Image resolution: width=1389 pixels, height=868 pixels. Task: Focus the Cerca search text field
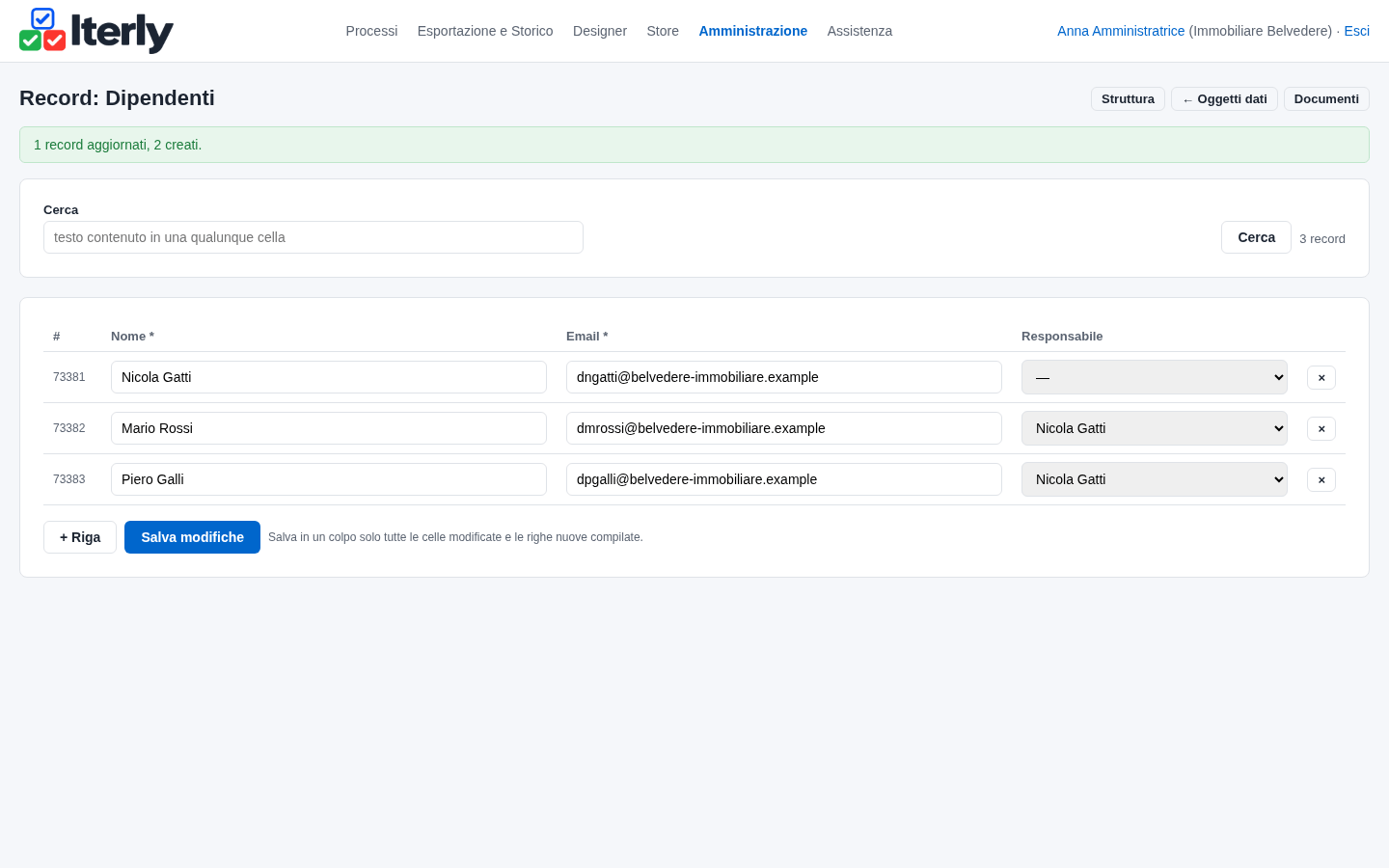[313, 237]
